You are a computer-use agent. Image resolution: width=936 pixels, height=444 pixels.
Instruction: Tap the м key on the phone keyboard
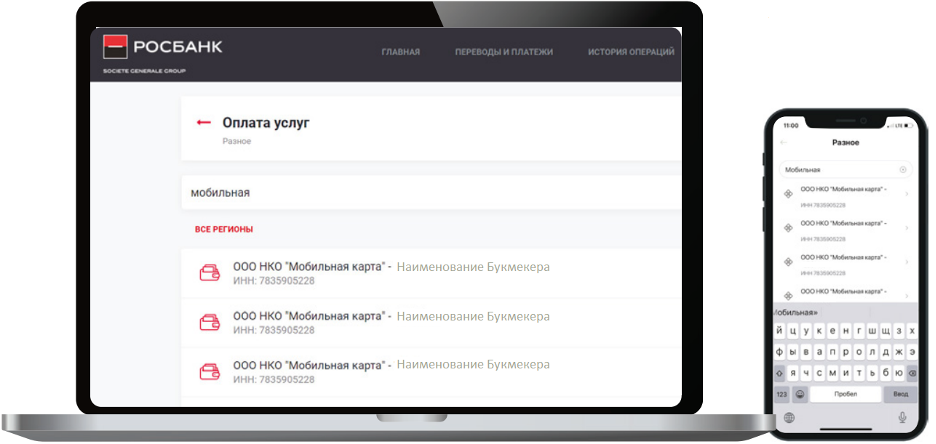(832, 374)
